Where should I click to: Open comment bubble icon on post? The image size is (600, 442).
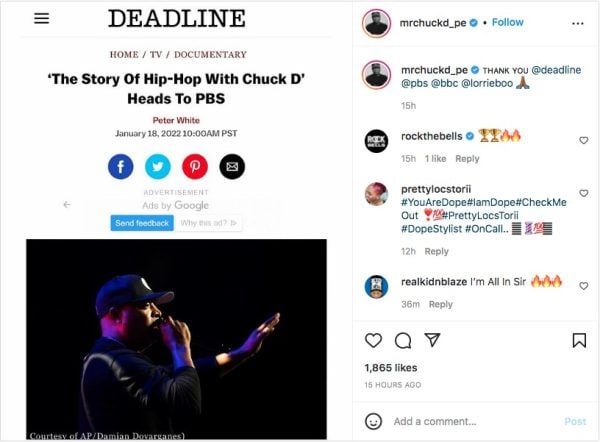(x=403, y=340)
